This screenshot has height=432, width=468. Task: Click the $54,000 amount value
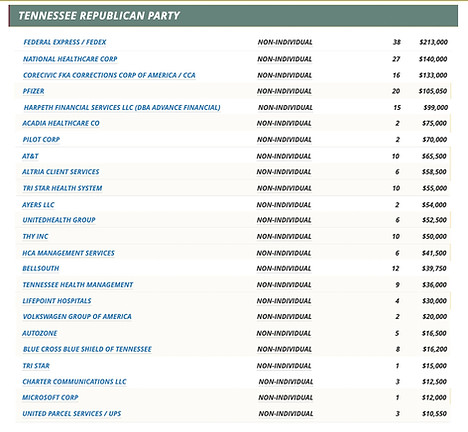tap(434, 205)
